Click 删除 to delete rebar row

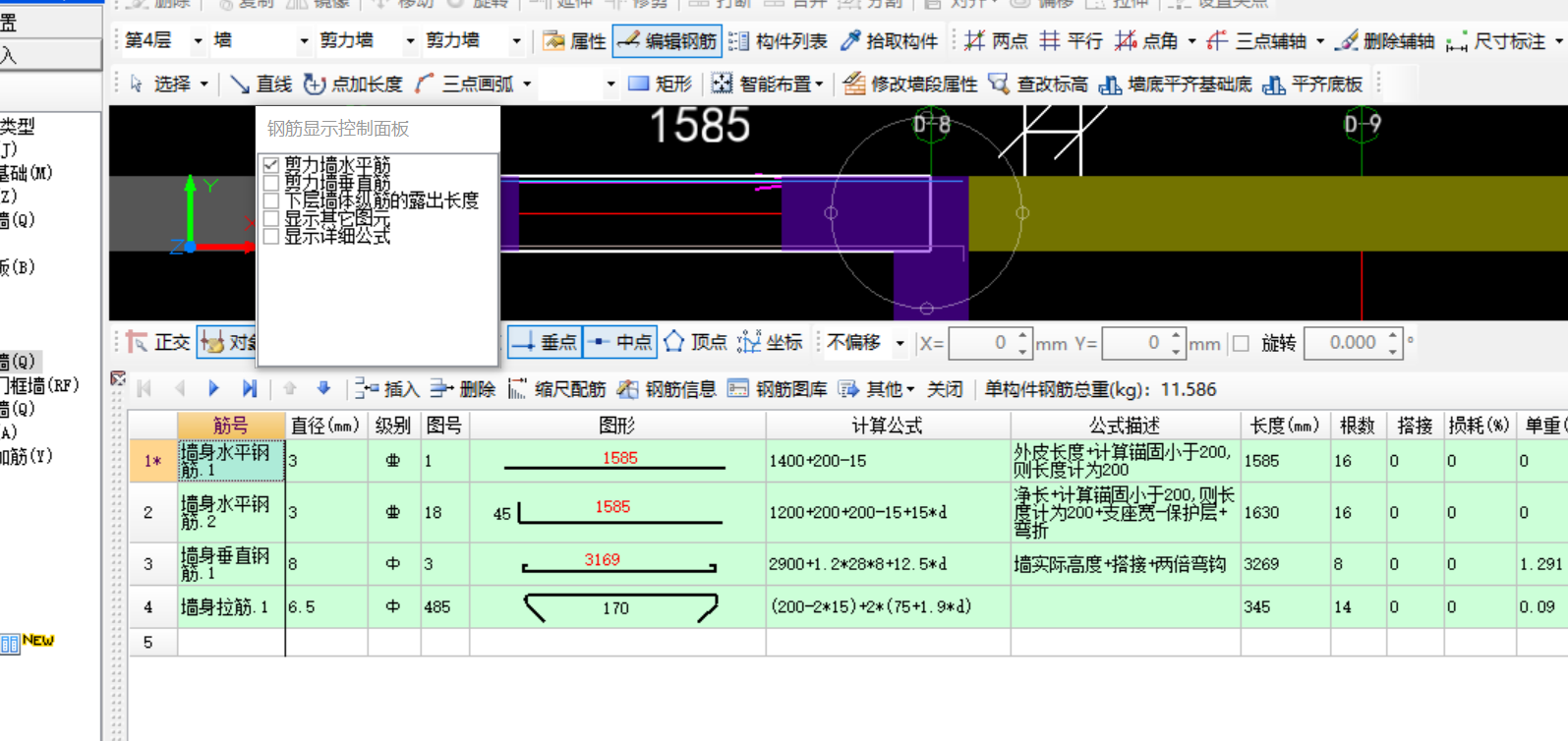pos(464,389)
